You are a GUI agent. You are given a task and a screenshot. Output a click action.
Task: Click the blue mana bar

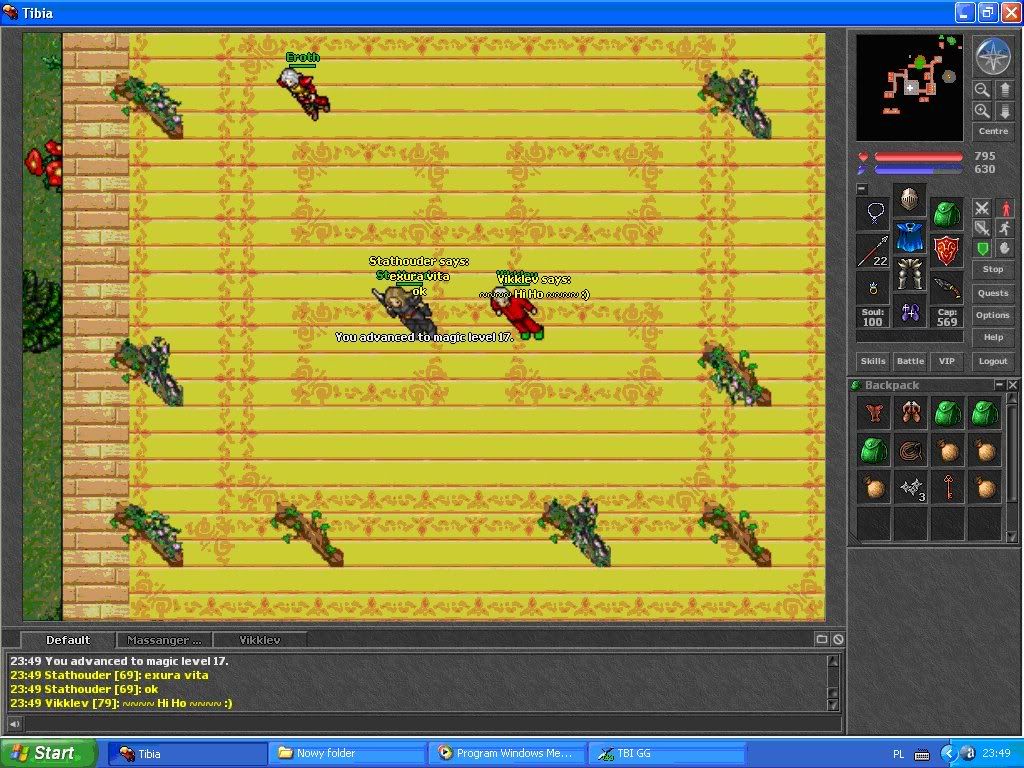click(918, 170)
